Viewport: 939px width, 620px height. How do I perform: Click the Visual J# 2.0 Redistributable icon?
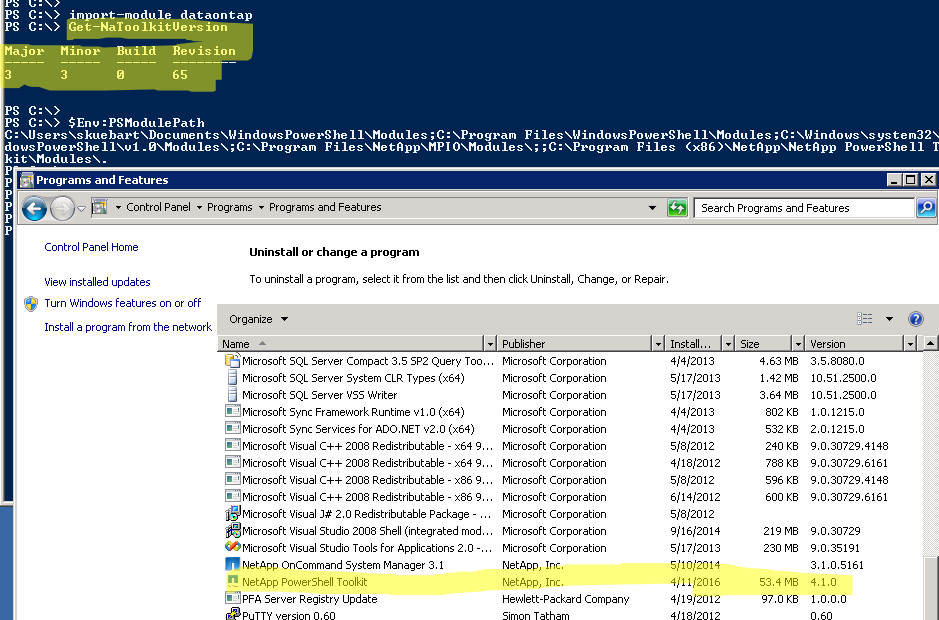(x=232, y=513)
